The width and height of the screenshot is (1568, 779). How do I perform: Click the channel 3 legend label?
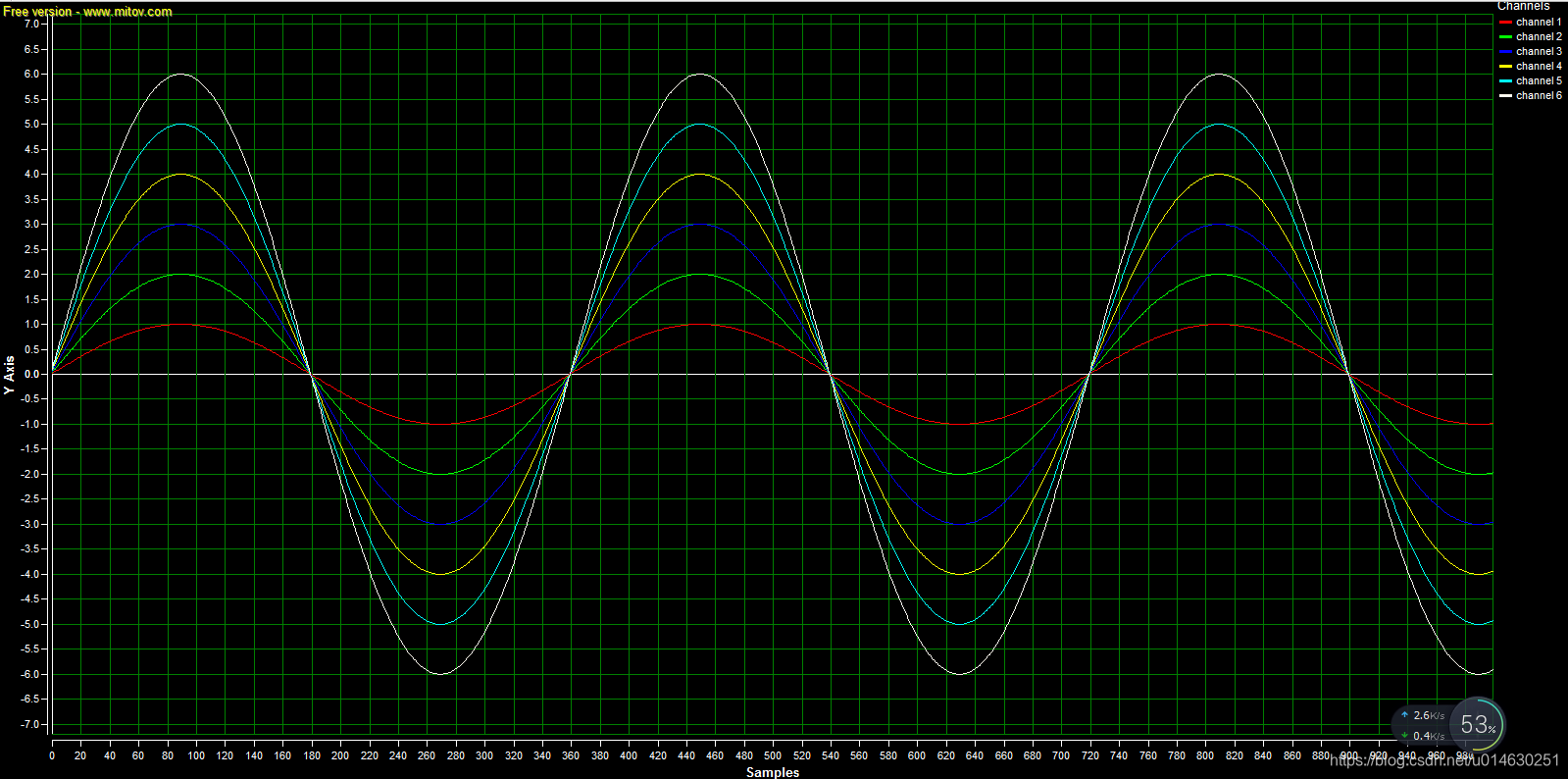1539,51
